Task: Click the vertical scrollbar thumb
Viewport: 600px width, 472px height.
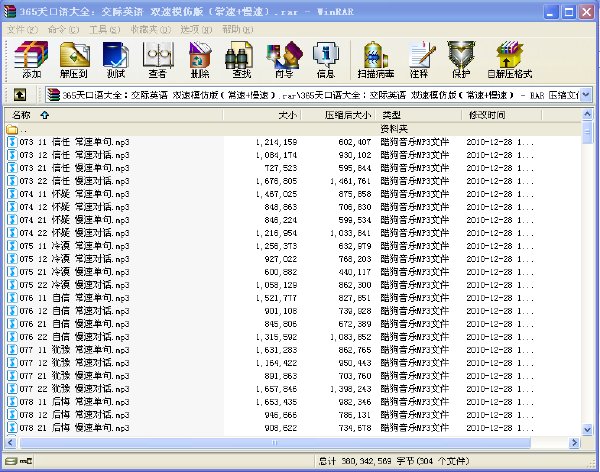Action: pyautogui.click(x=587, y=132)
